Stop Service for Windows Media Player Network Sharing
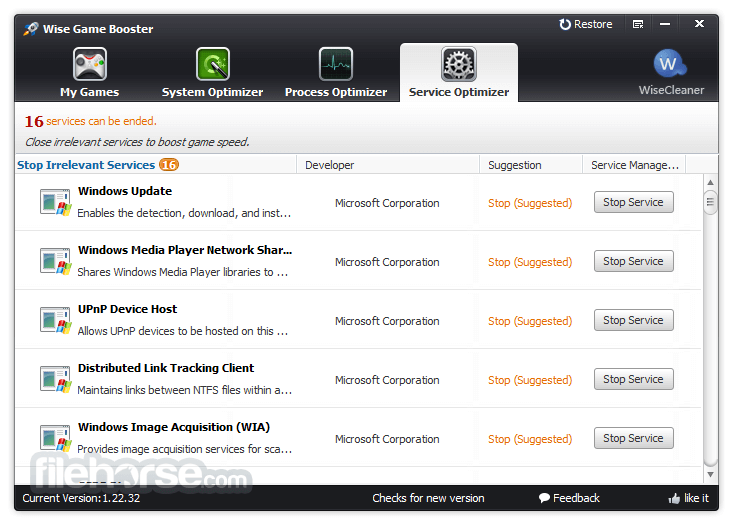 coord(633,261)
